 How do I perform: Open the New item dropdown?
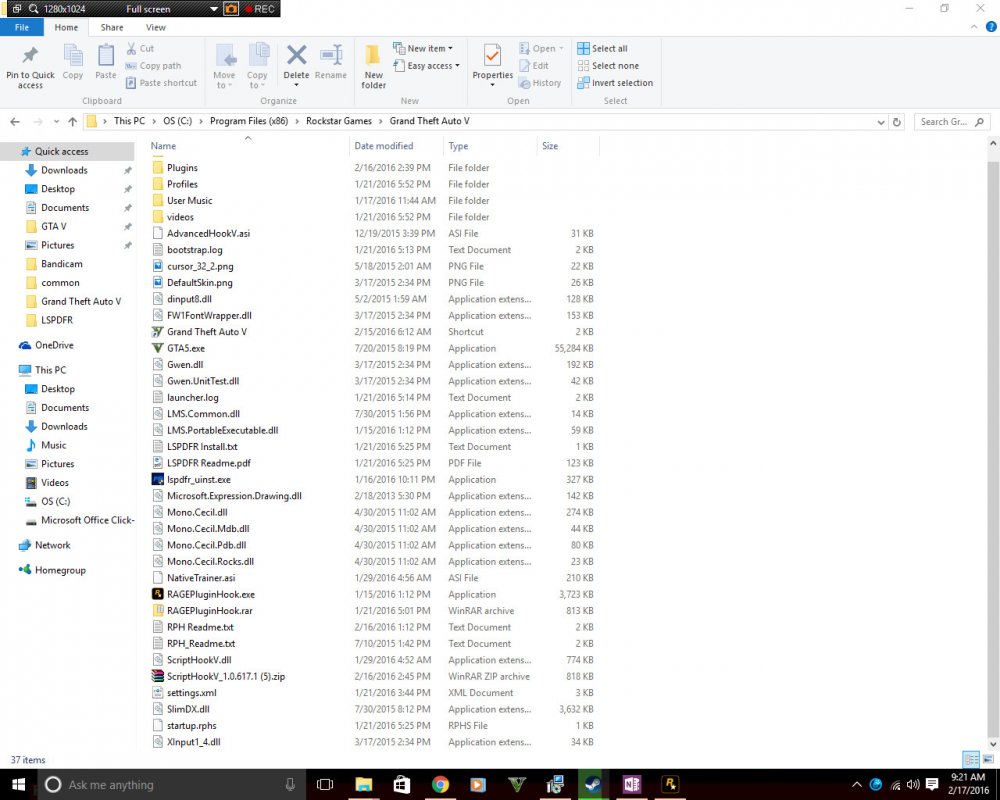(423, 48)
